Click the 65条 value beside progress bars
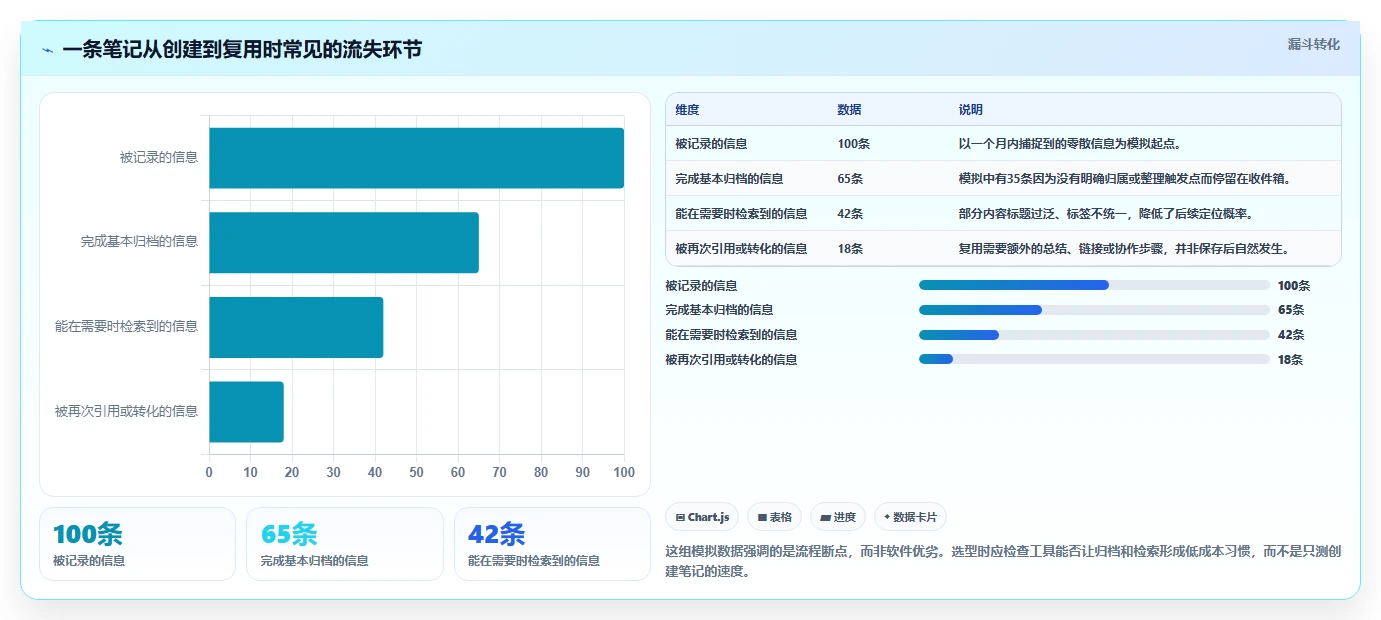 point(1291,310)
